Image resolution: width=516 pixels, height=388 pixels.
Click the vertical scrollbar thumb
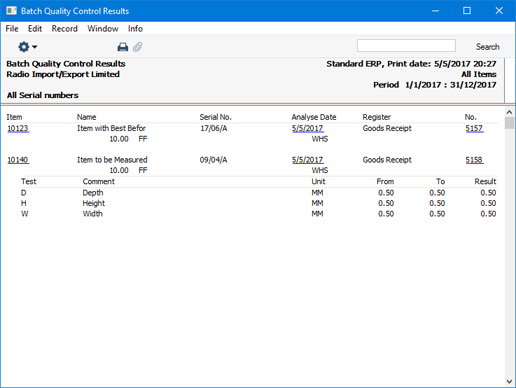509,123
